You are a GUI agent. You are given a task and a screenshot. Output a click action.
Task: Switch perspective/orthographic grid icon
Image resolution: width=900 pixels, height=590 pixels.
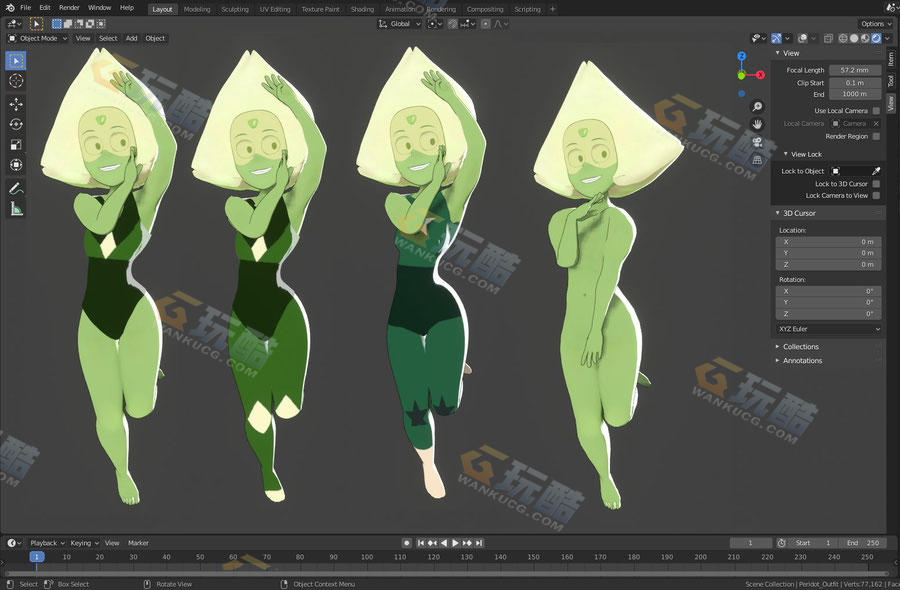pyautogui.click(x=757, y=160)
